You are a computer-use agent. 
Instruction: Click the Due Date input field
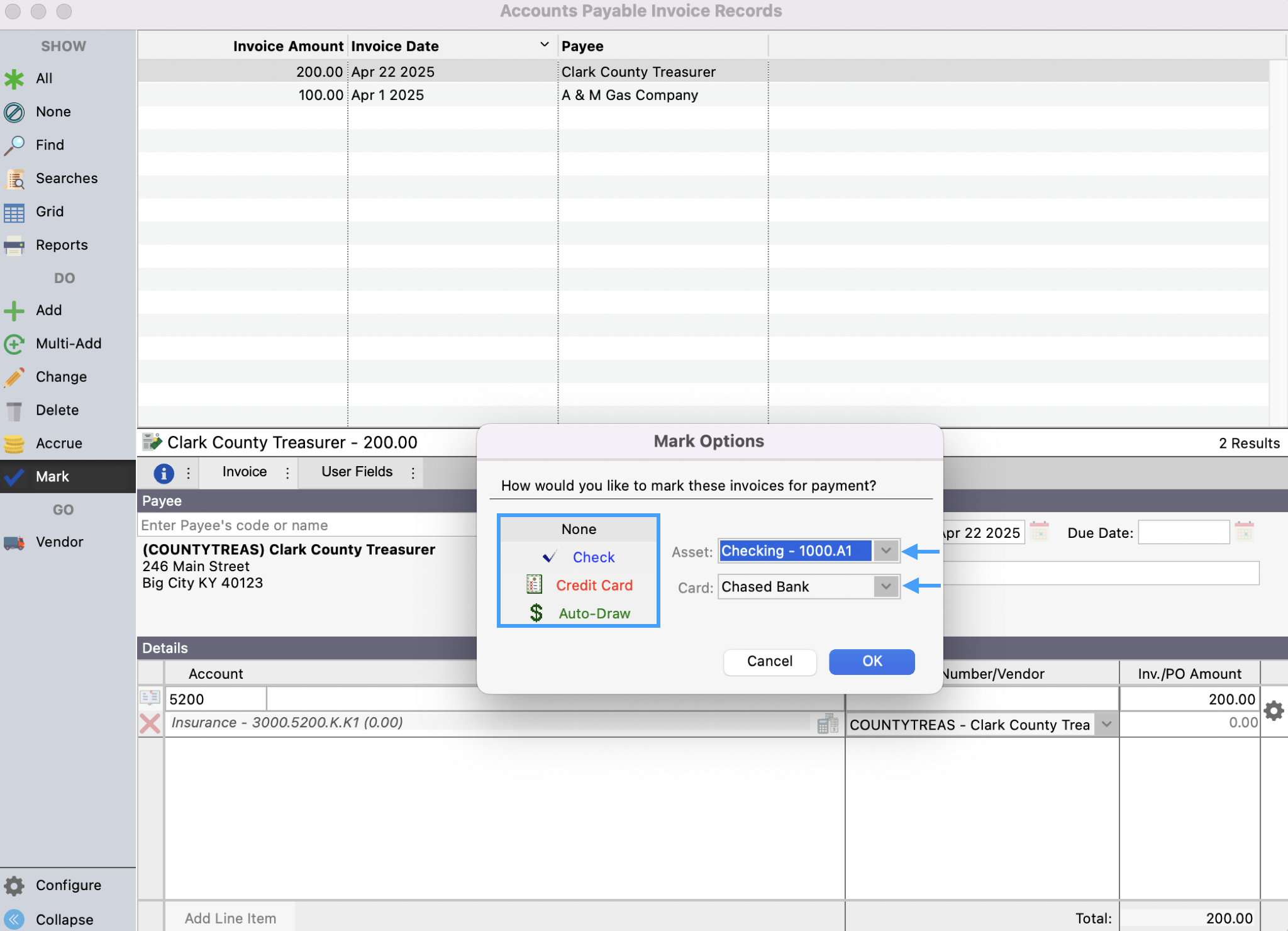point(1183,533)
